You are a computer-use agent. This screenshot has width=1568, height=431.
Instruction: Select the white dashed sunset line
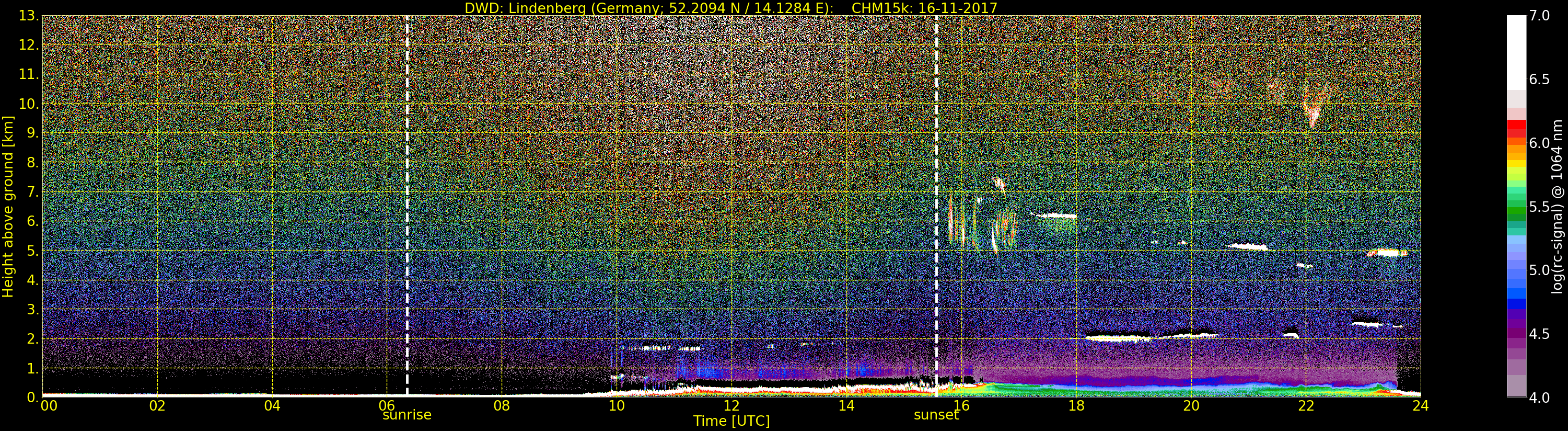[936, 183]
